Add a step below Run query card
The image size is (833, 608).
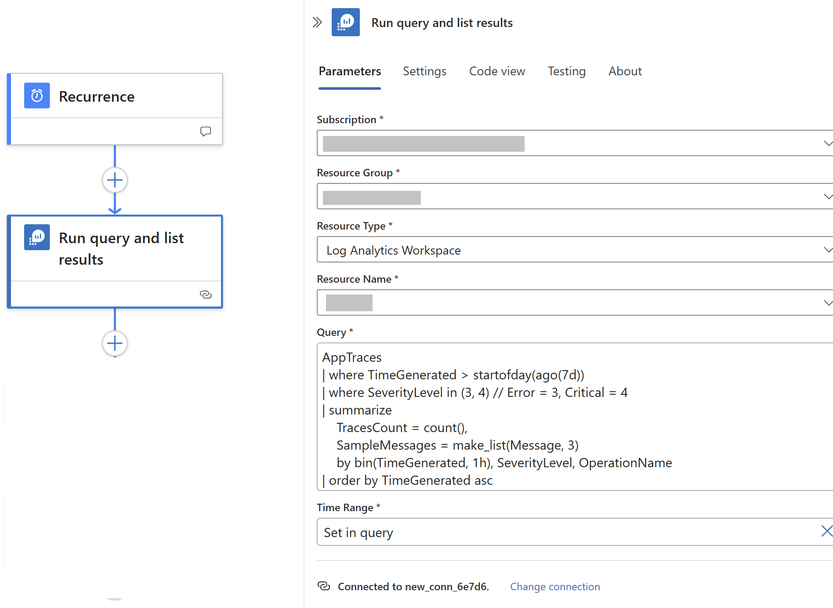point(115,343)
